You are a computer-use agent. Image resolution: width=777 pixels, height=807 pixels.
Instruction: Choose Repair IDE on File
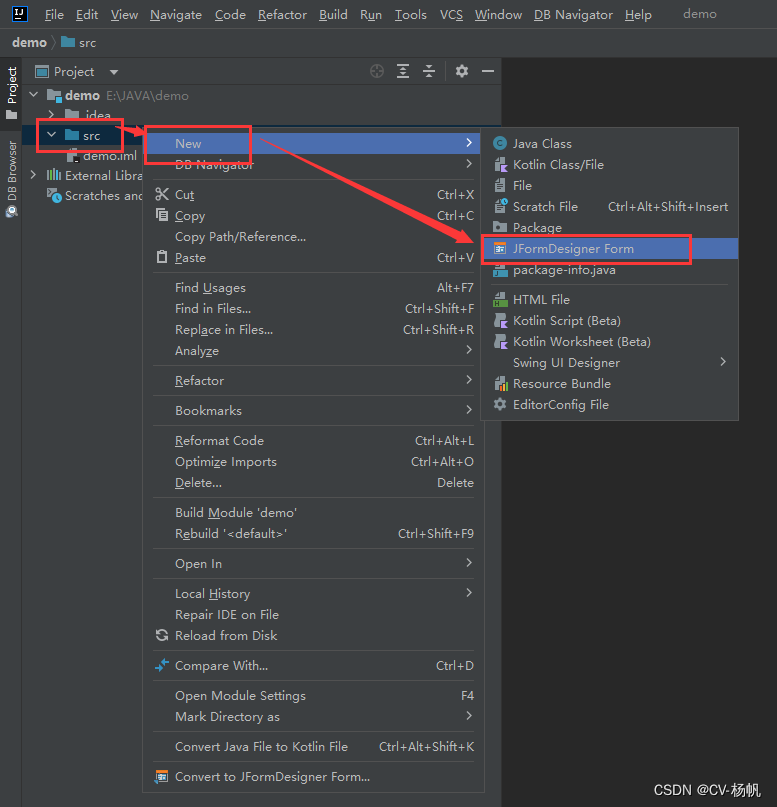coord(313,615)
